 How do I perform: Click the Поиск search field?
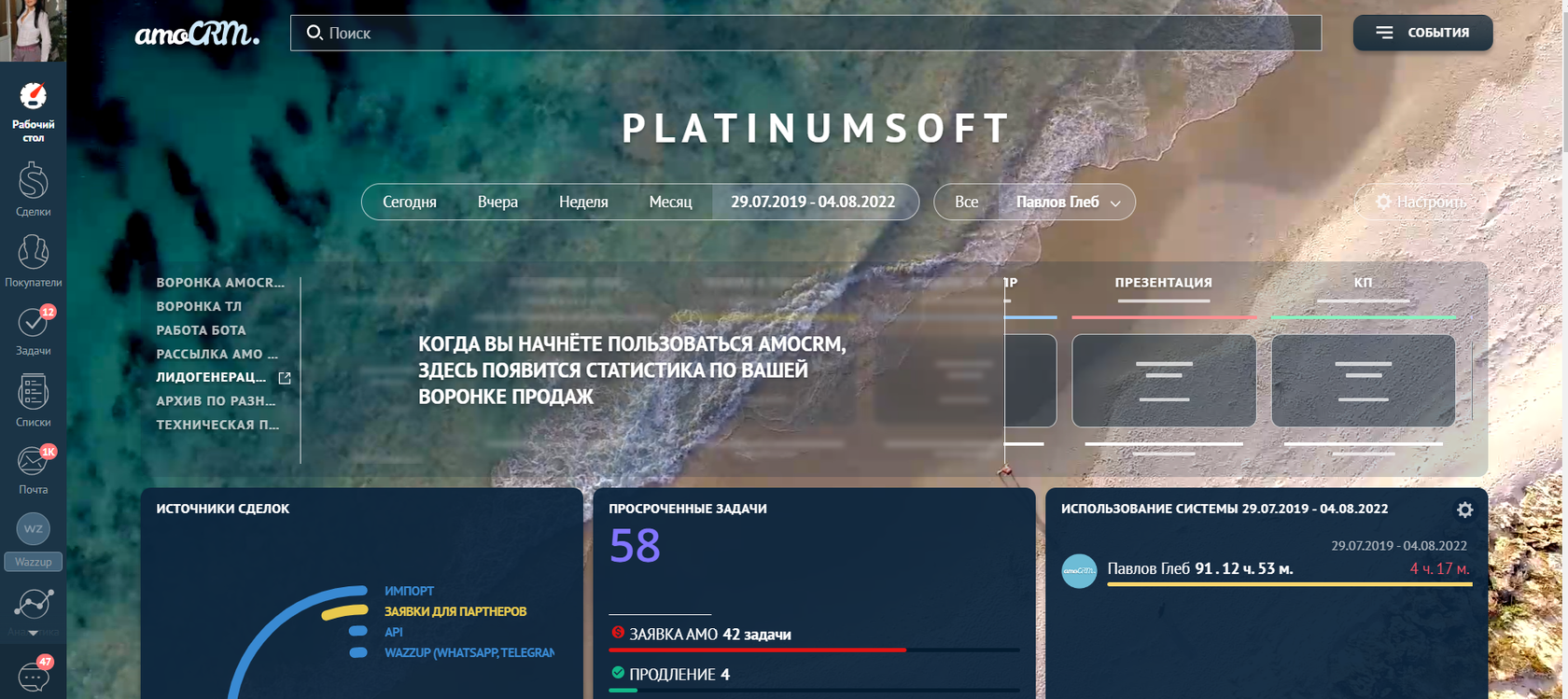tap(805, 33)
